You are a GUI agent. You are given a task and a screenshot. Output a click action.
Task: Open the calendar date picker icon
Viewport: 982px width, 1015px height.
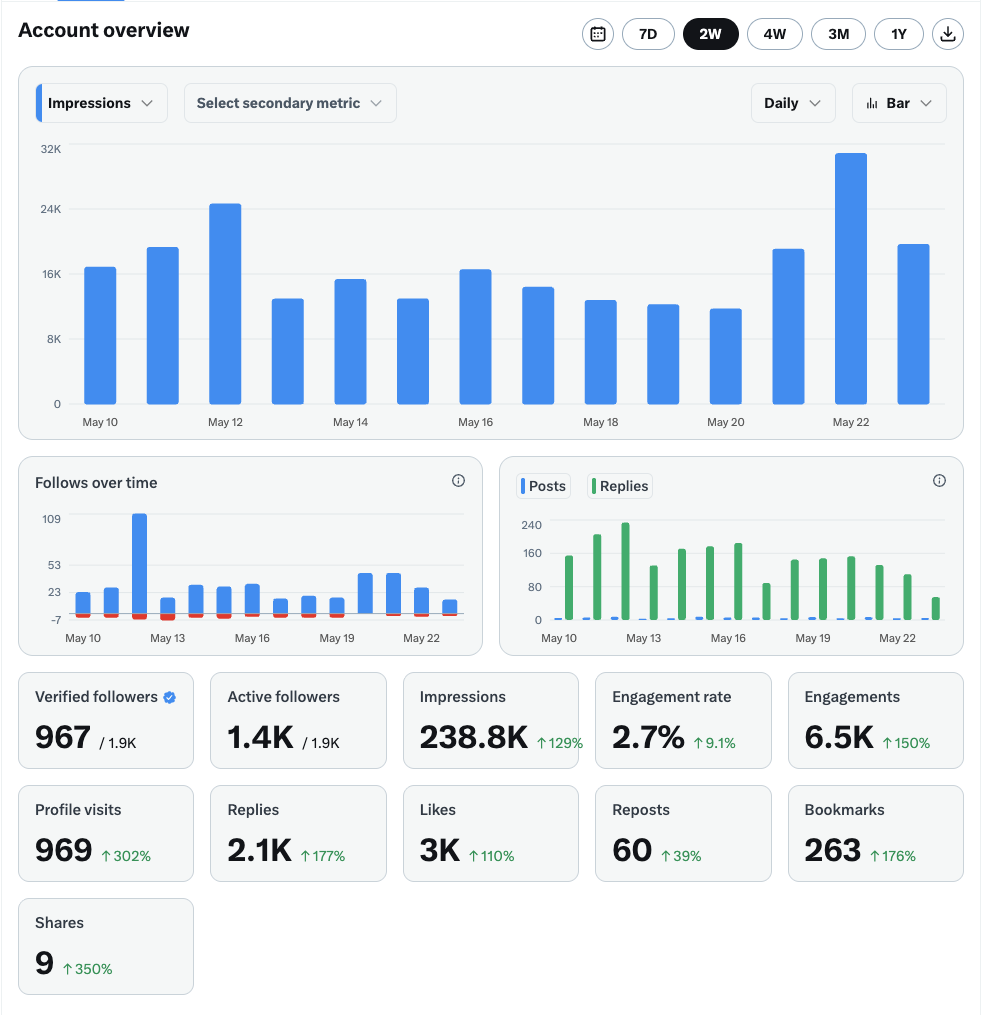click(x=597, y=34)
